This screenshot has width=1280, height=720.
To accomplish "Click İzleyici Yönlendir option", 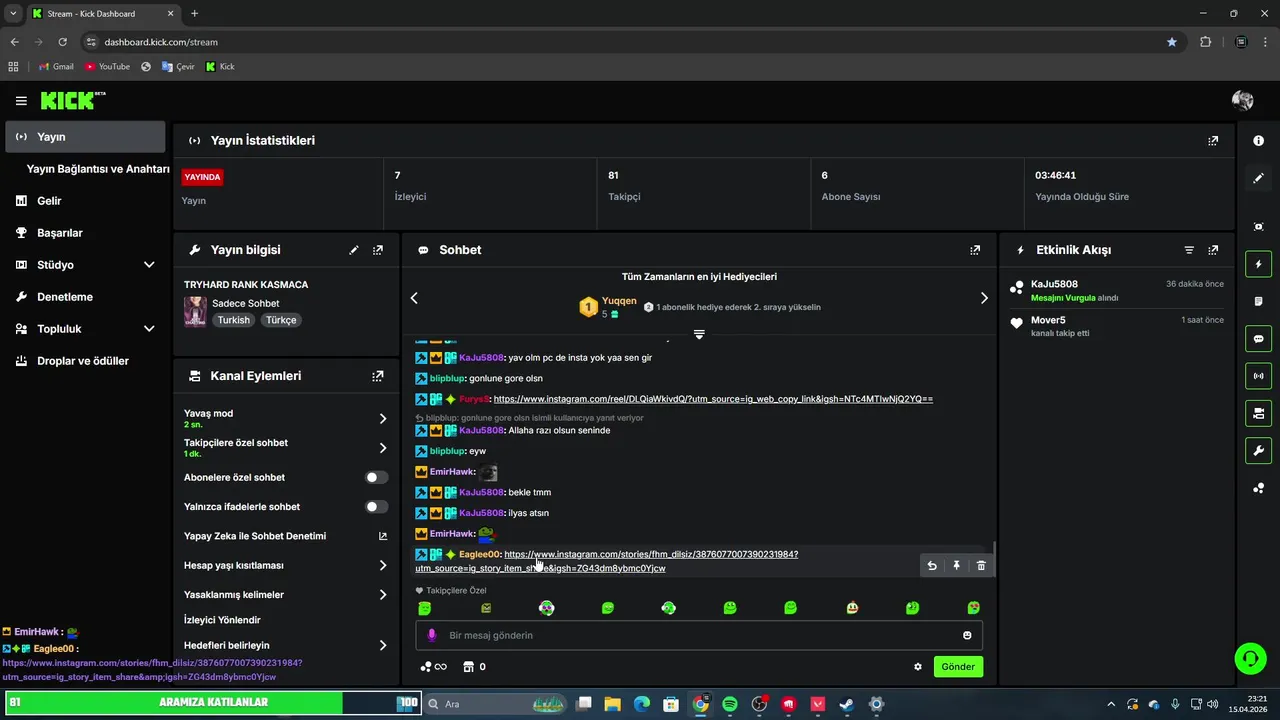I will click(222, 620).
